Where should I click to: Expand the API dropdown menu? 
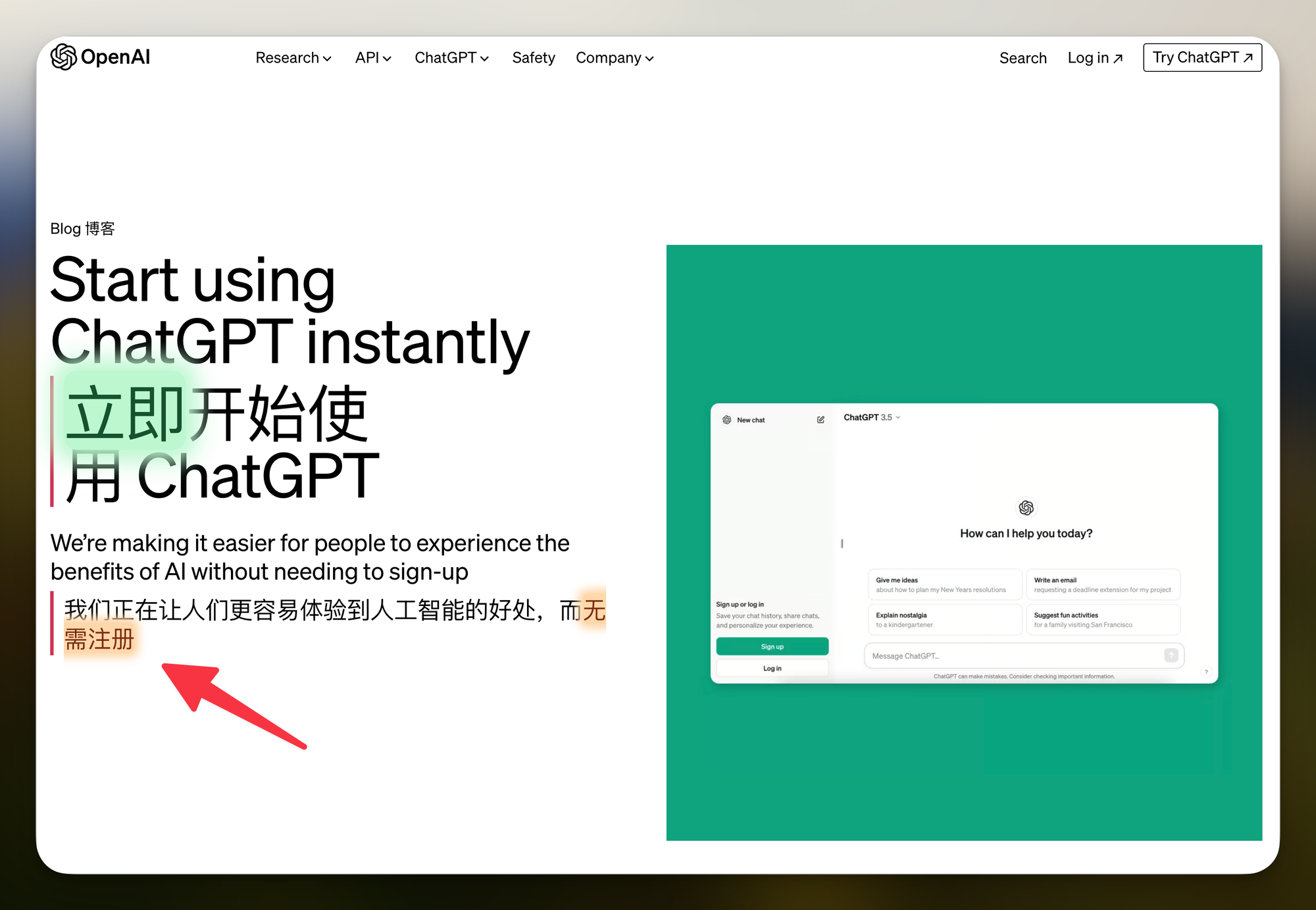click(372, 58)
